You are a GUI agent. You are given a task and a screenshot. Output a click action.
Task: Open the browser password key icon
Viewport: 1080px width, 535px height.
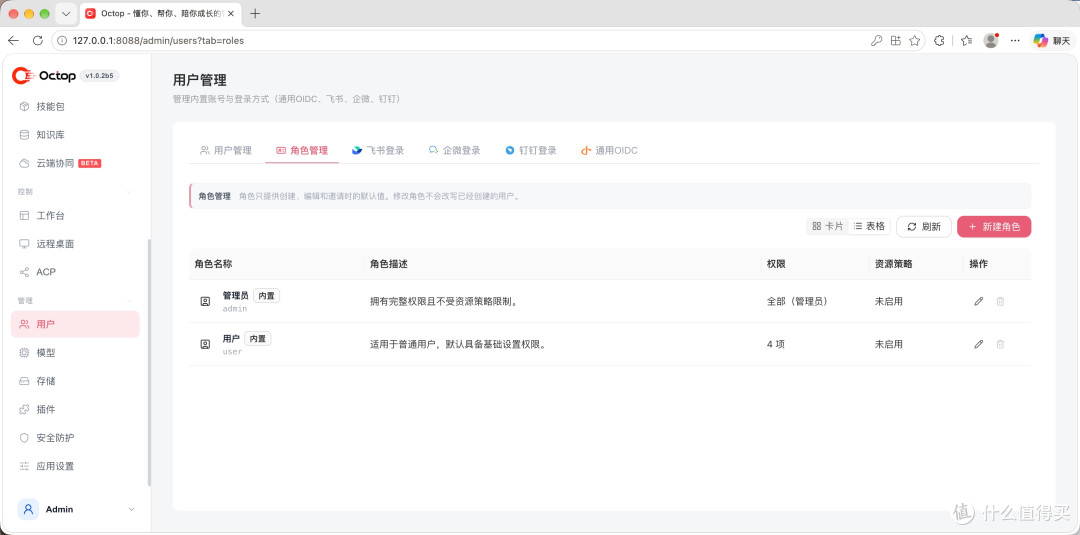(876, 41)
